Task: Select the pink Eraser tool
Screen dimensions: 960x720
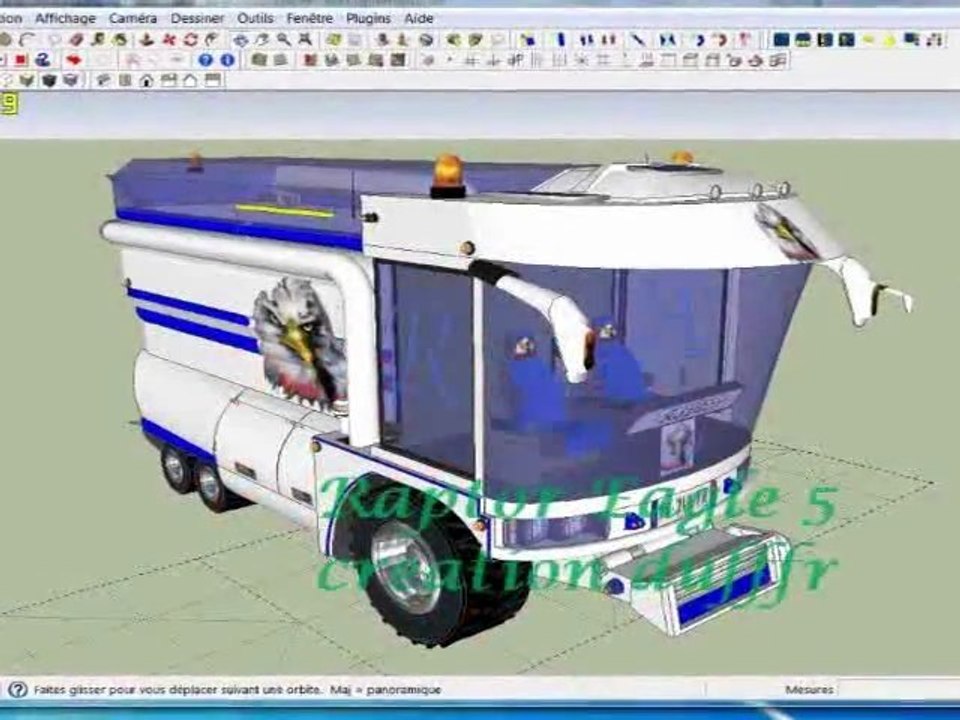Action: [x=76, y=40]
